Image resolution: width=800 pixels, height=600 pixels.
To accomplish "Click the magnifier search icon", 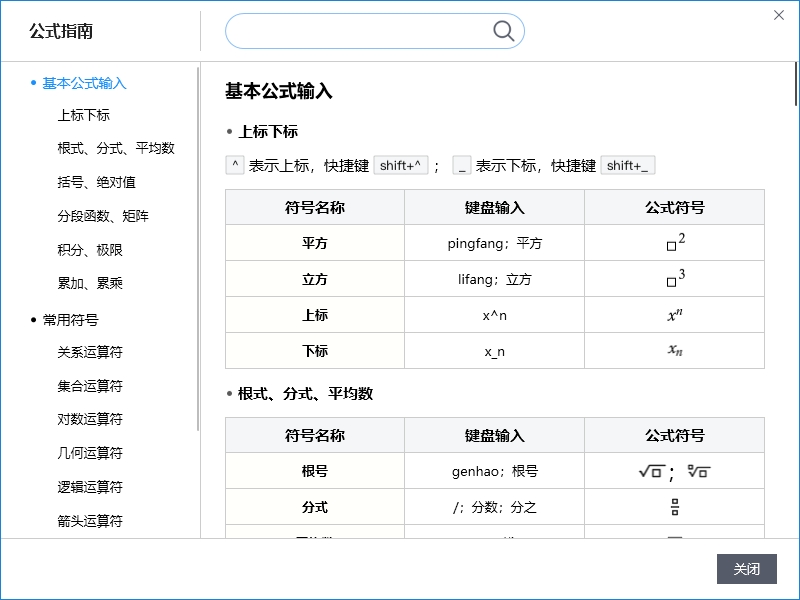I will (504, 31).
